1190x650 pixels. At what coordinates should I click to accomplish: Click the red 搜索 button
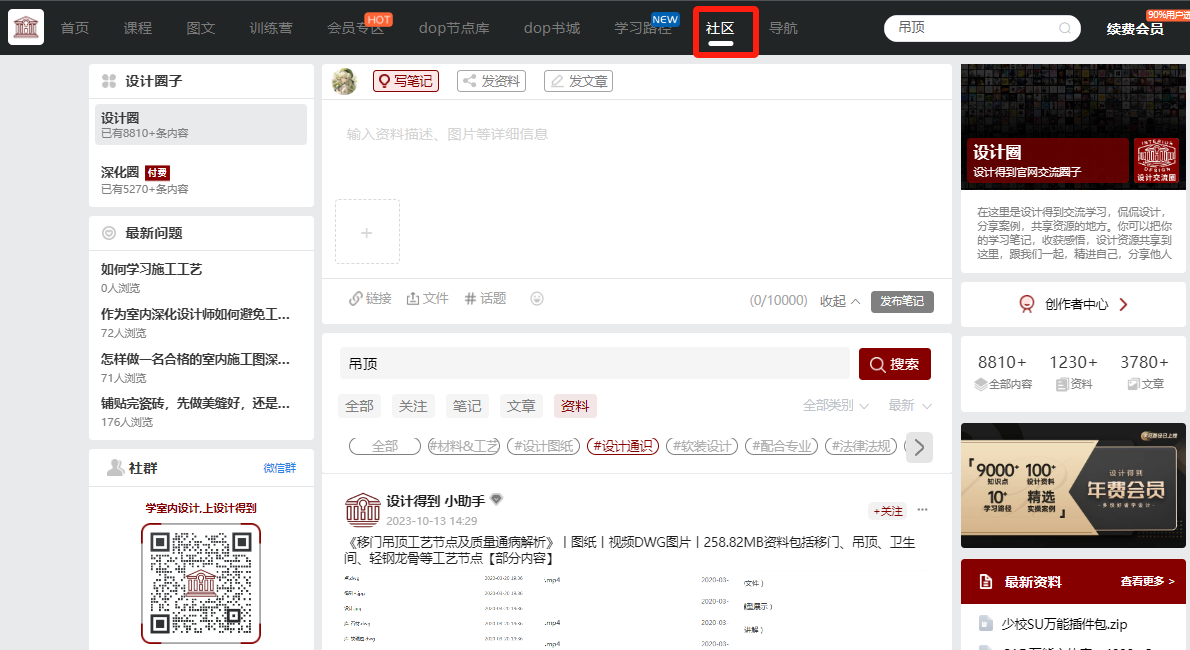pos(894,364)
